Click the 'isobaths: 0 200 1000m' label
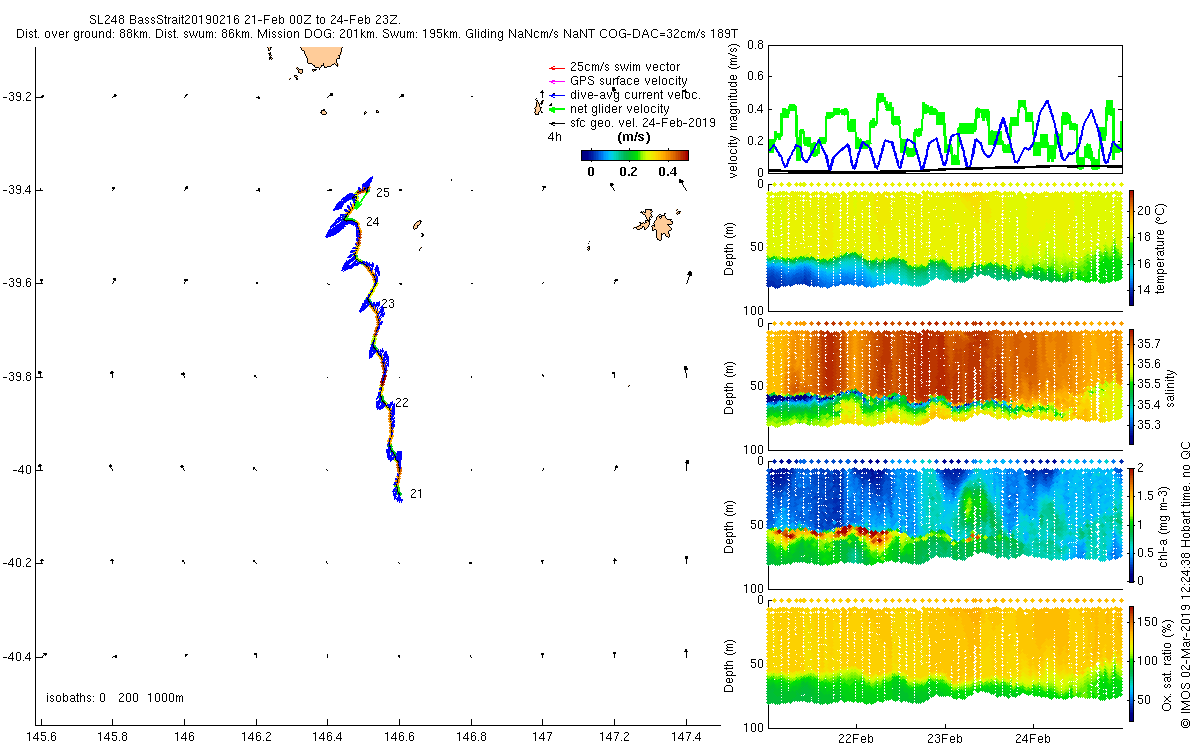1200x750 pixels. [x=115, y=698]
